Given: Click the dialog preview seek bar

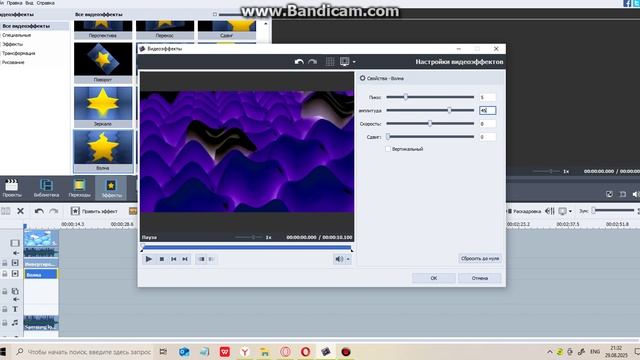Looking at the screenshot, I should 247,247.
